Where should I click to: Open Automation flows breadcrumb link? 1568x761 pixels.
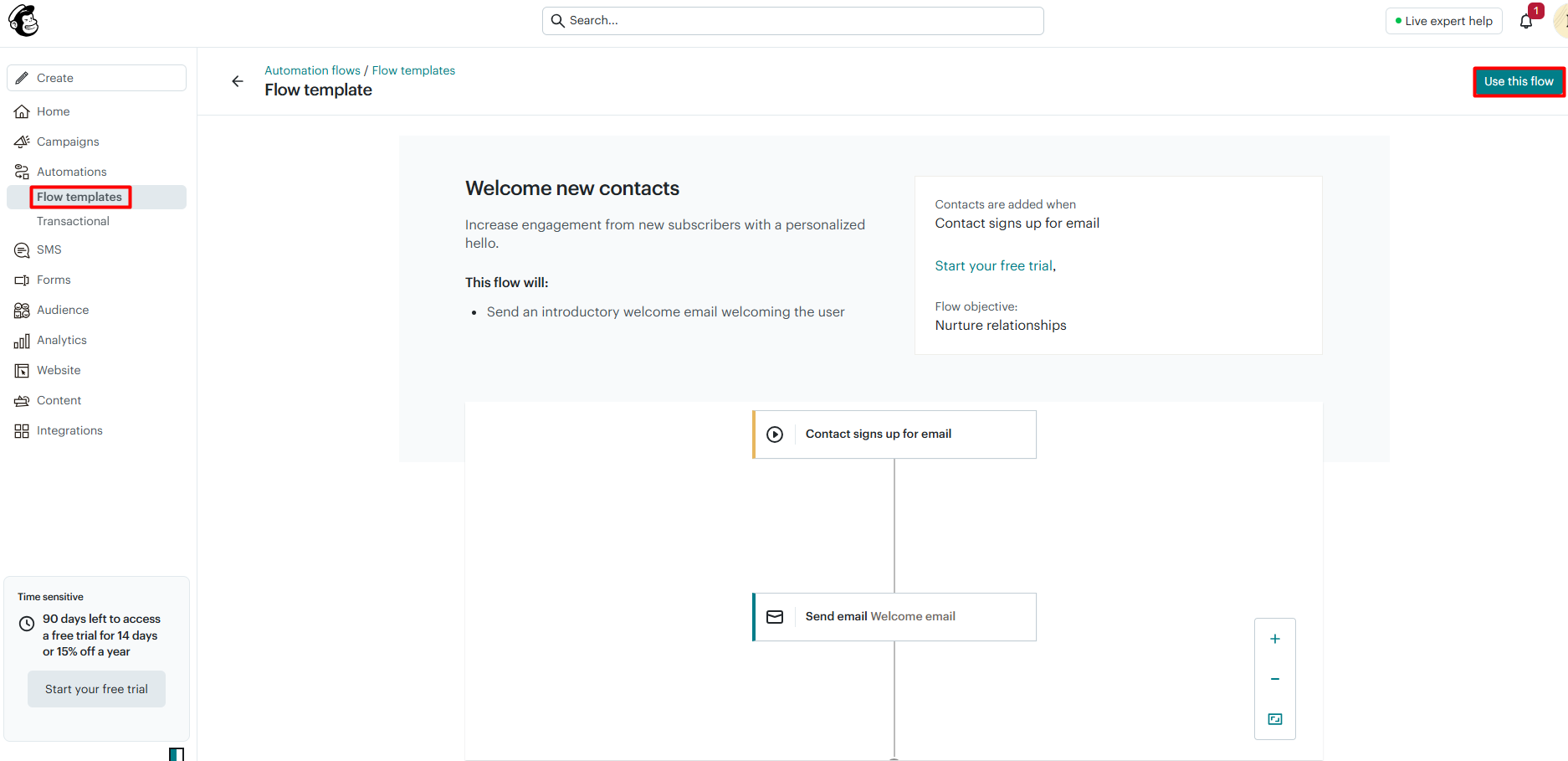pos(312,70)
